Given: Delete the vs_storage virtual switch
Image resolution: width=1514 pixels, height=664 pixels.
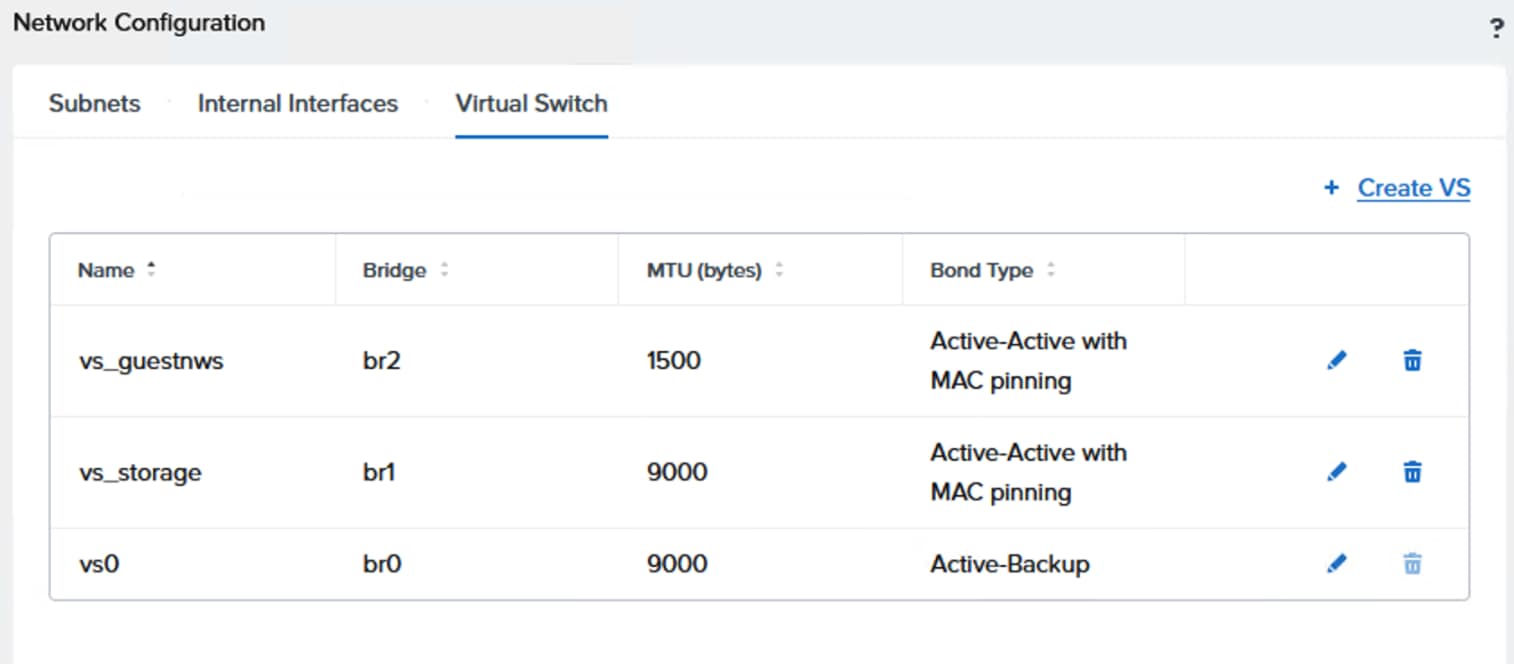Looking at the screenshot, I should click(x=1412, y=471).
